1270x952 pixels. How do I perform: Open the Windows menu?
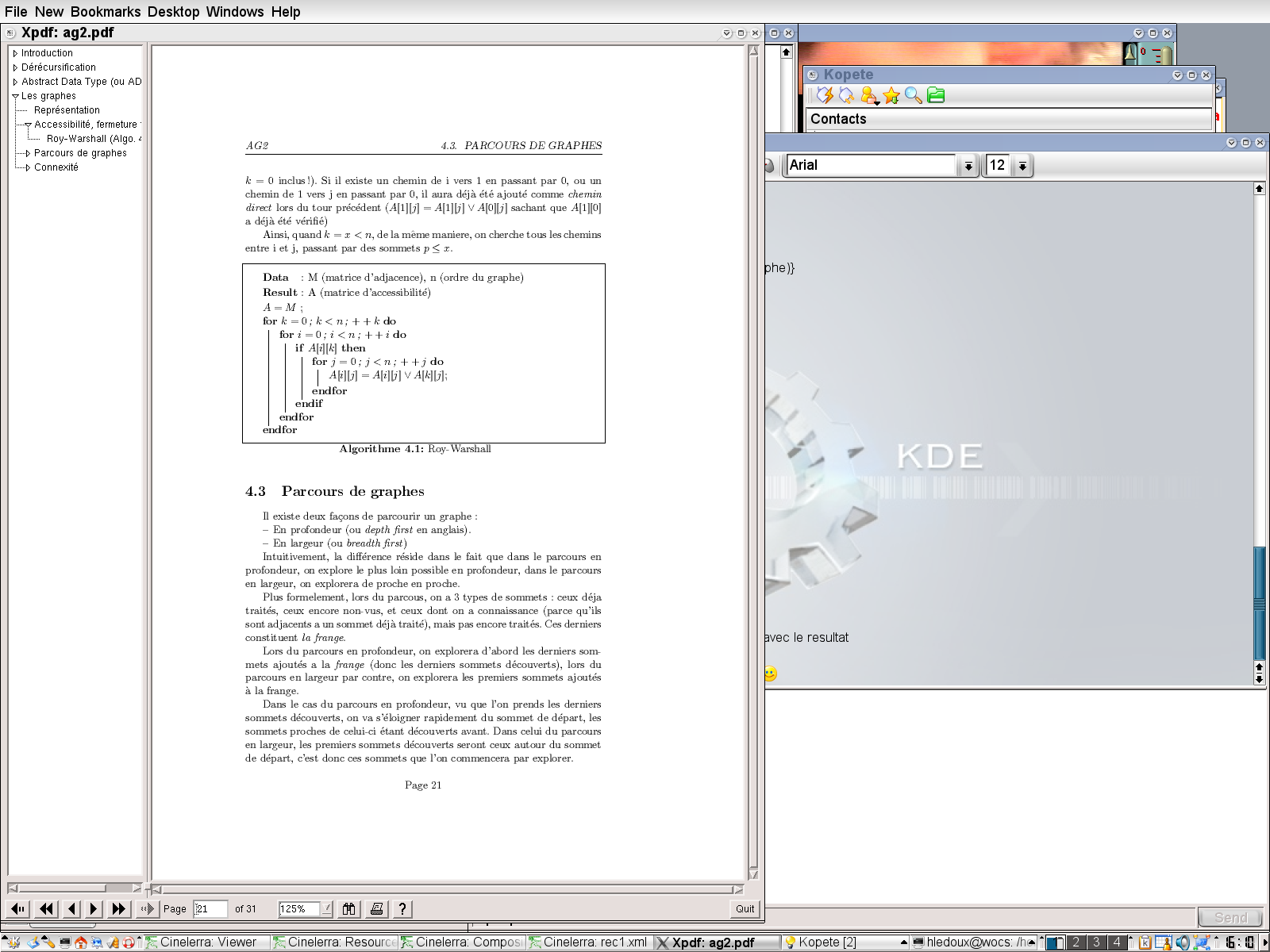235,12
